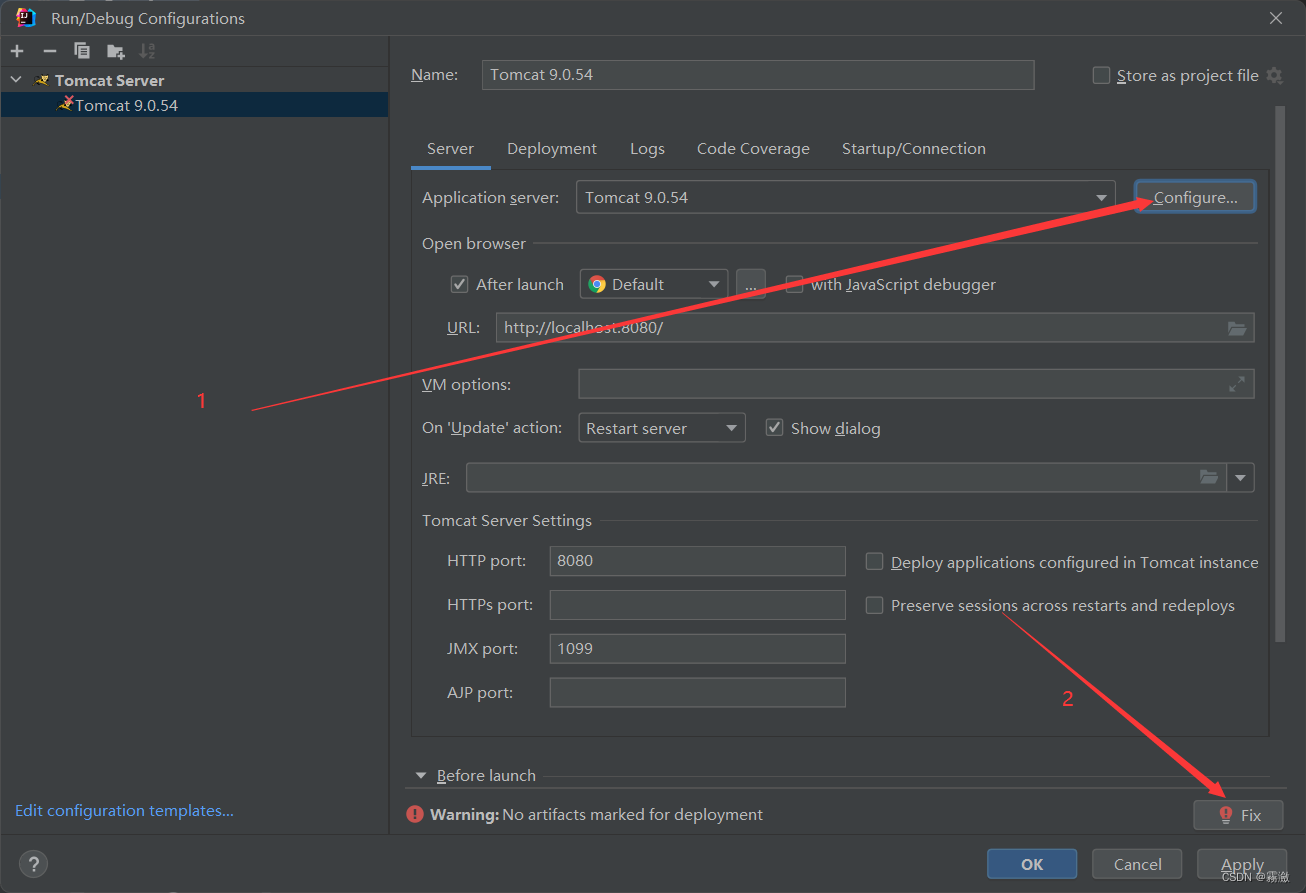This screenshot has height=893, width=1306.
Task: Click the red warning icon near artifacts message
Action: pos(415,815)
